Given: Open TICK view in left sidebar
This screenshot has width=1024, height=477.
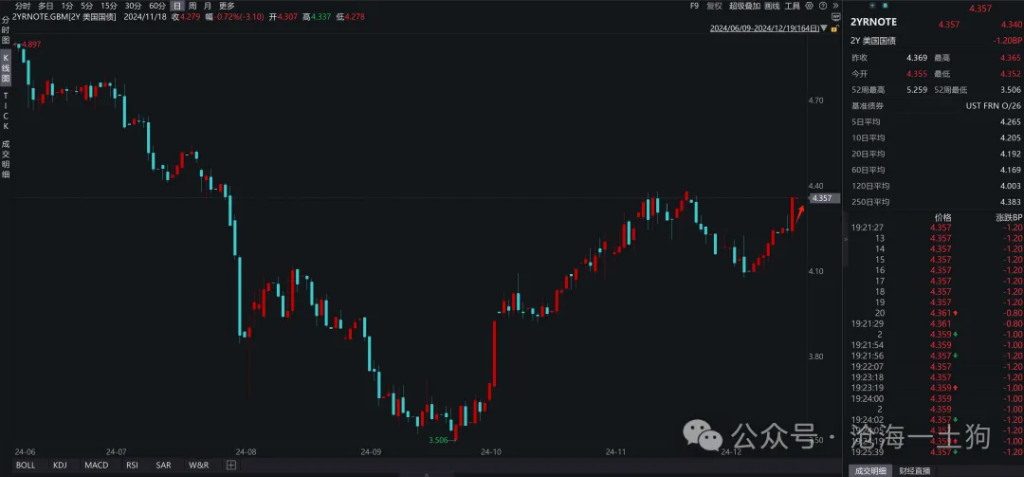Looking at the screenshot, I should (5, 111).
